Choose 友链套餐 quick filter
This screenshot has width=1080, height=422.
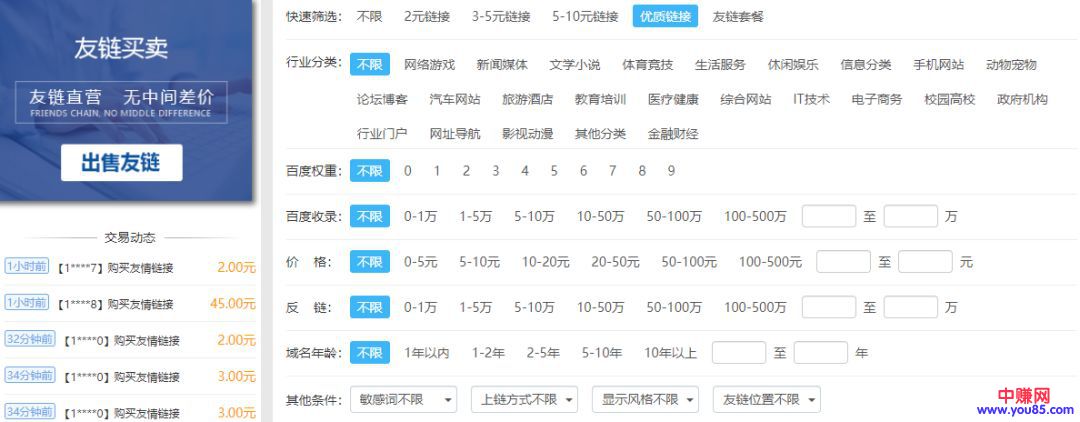(738, 16)
